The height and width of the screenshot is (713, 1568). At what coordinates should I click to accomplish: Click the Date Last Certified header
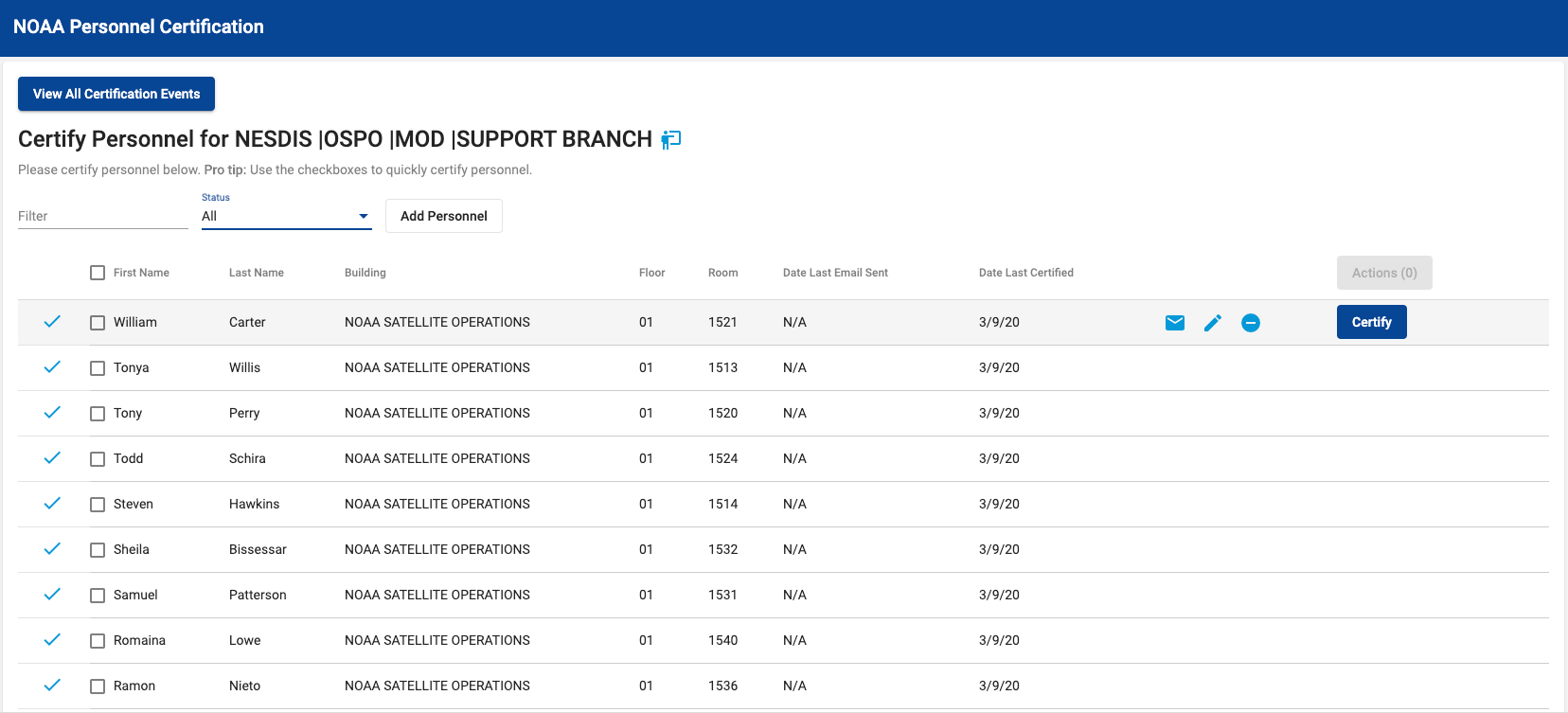coord(1026,273)
